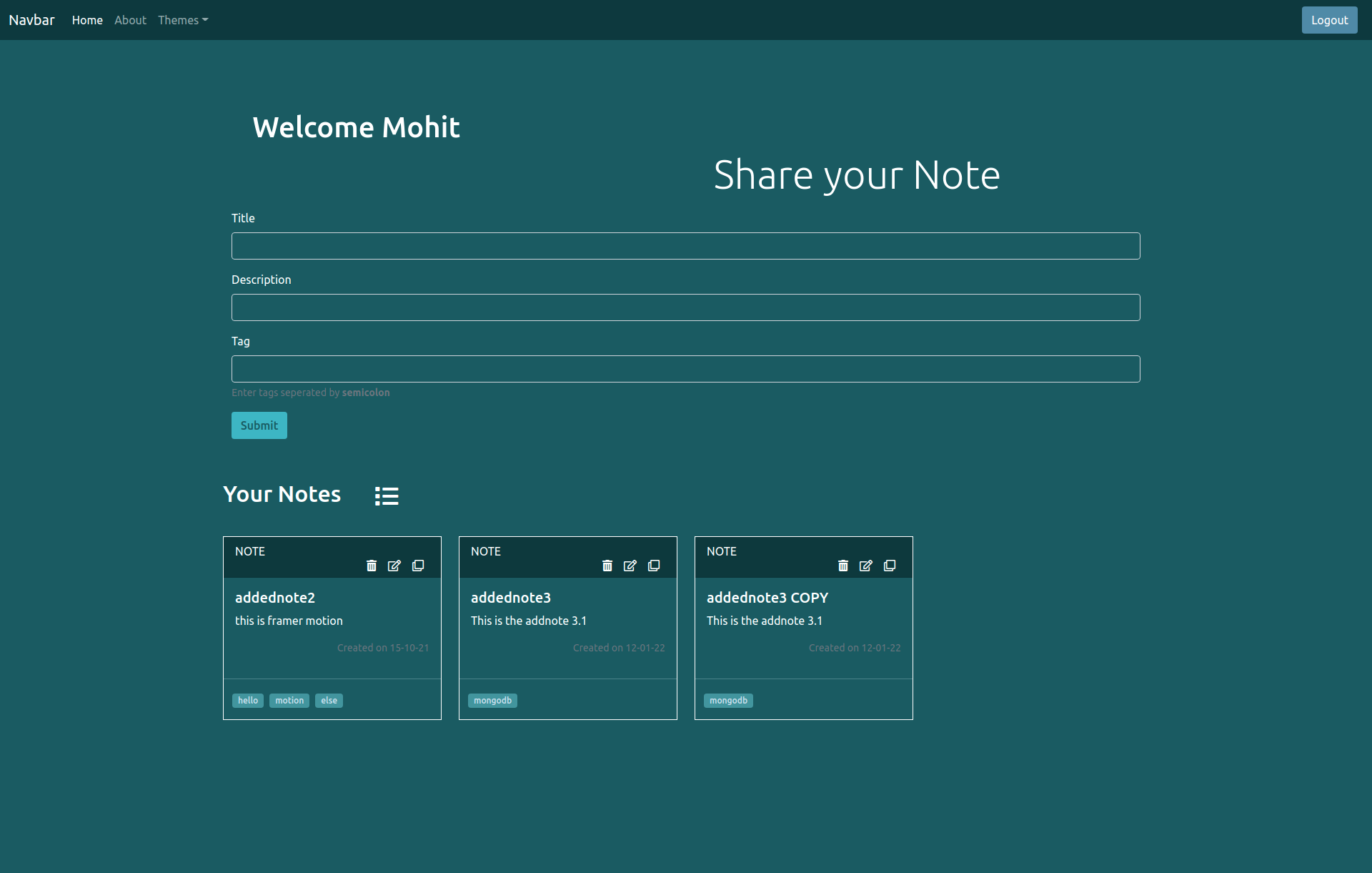
Task: Click the Title input field
Action: click(x=686, y=245)
